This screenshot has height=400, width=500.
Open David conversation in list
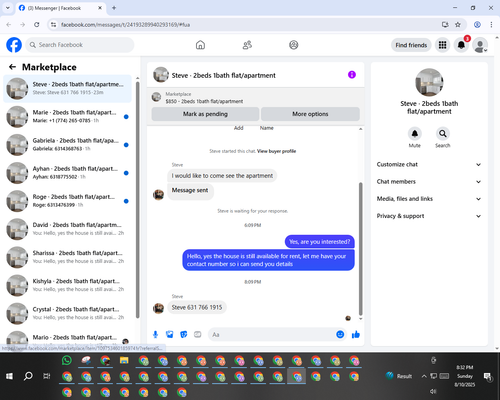pyautogui.click(x=67, y=229)
